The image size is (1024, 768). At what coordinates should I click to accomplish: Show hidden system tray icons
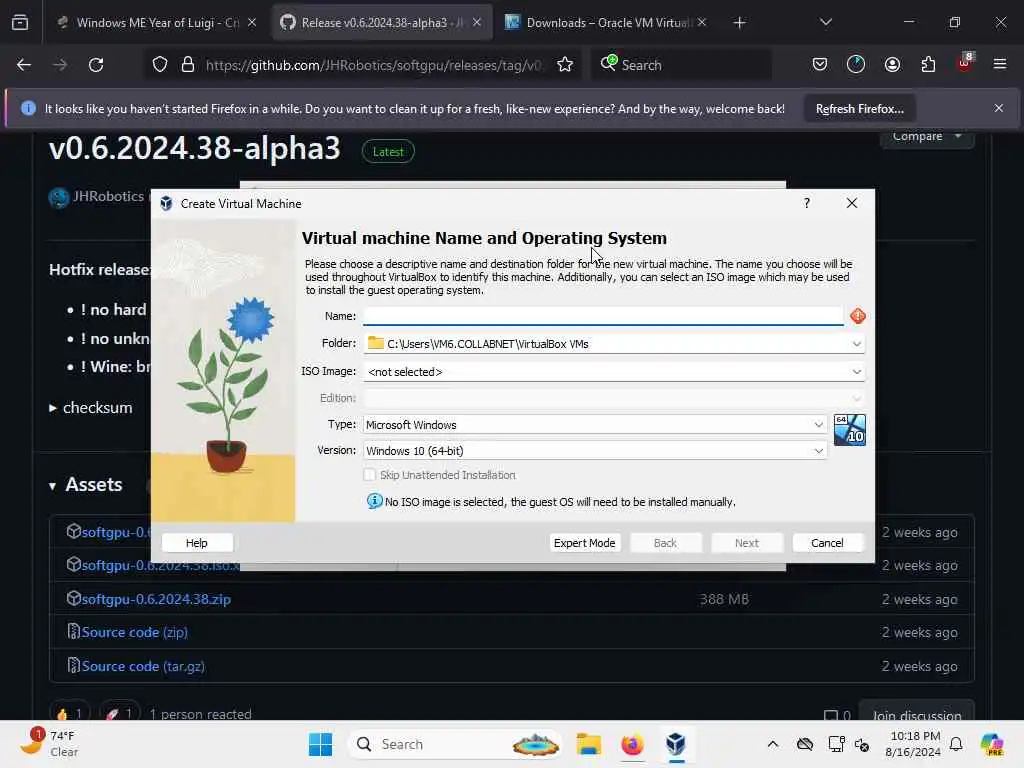pyautogui.click(x=773, y=744)
